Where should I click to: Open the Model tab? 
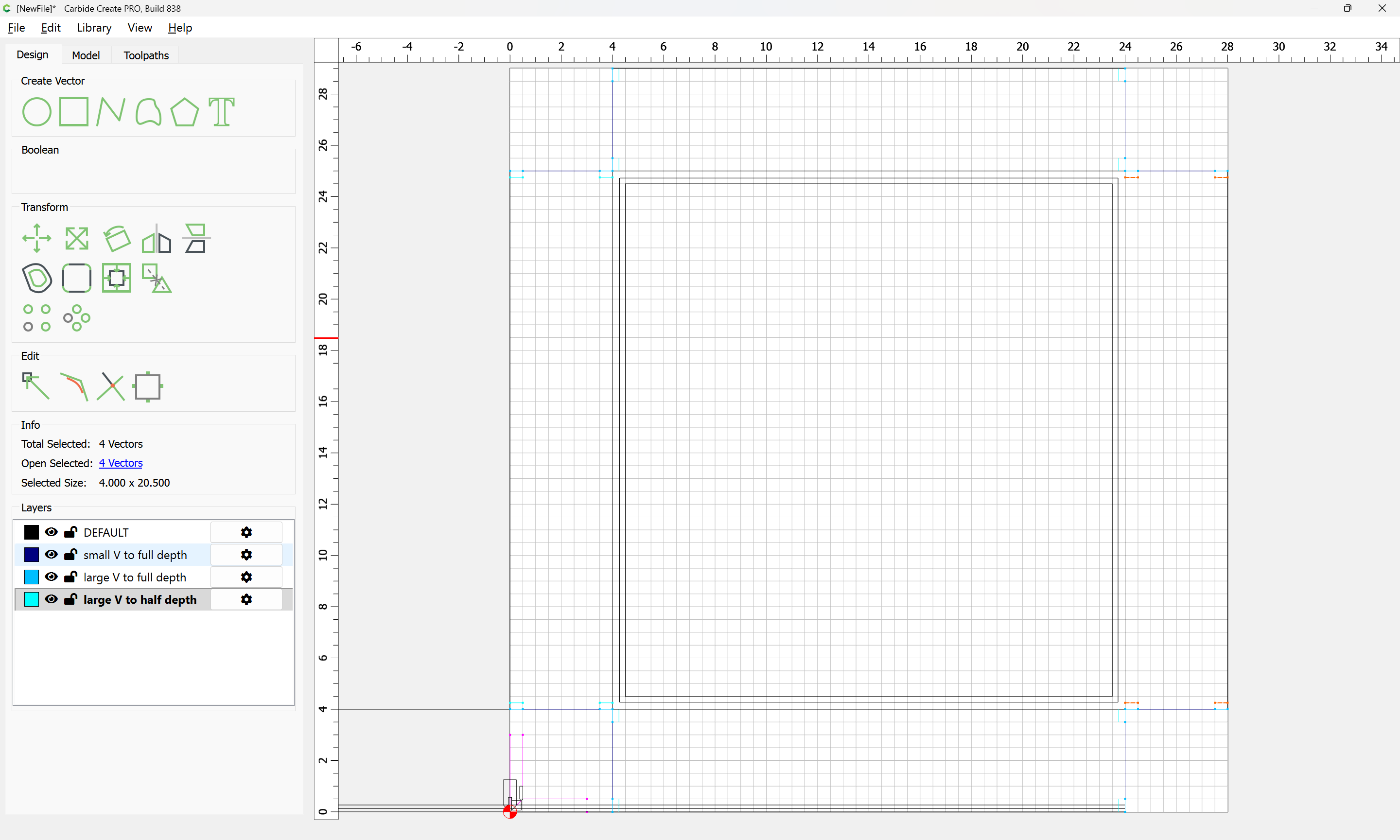[86, 55]
